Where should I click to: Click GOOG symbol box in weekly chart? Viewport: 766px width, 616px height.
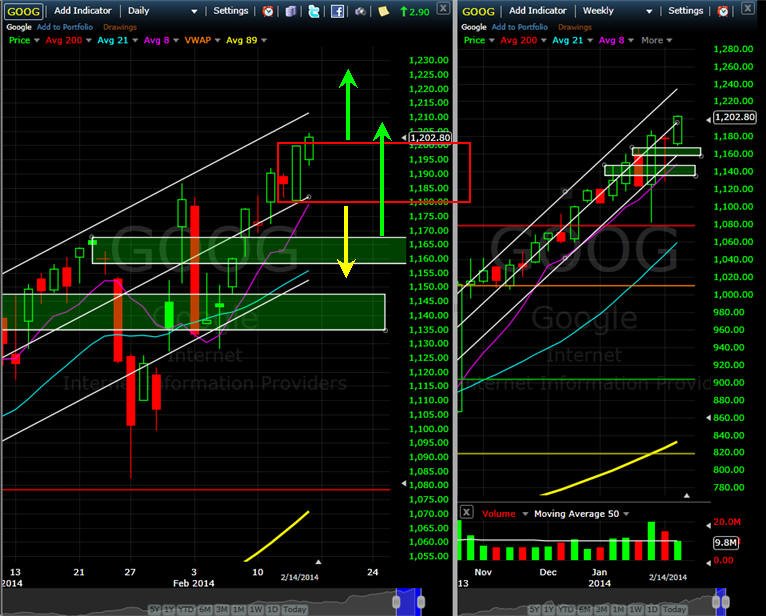(478, 11)
